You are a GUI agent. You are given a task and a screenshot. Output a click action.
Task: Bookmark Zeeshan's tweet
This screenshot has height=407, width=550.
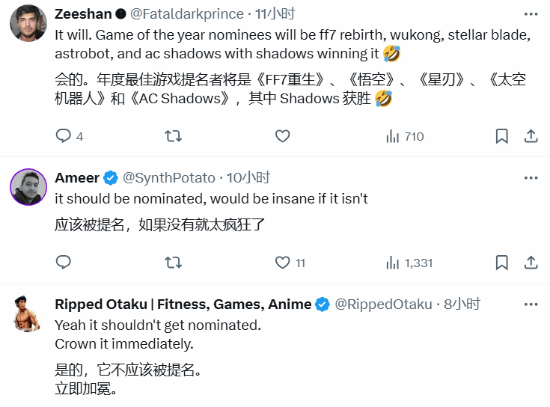tap(502, 136)
